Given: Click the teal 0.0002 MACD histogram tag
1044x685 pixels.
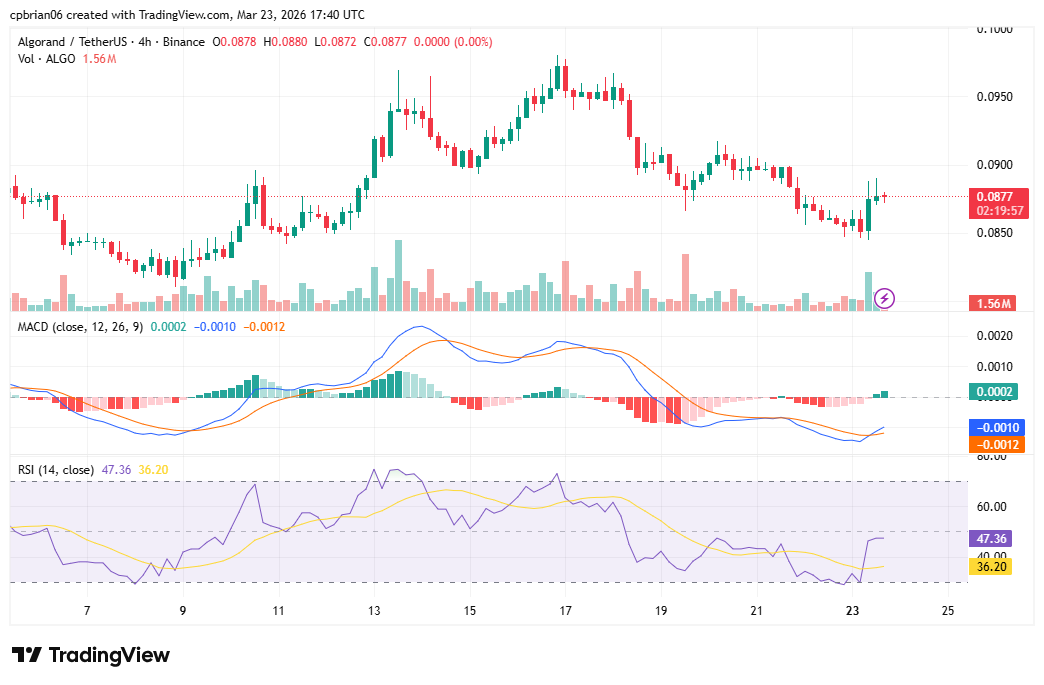Looking at the screenshot, I should click(993, 389).
